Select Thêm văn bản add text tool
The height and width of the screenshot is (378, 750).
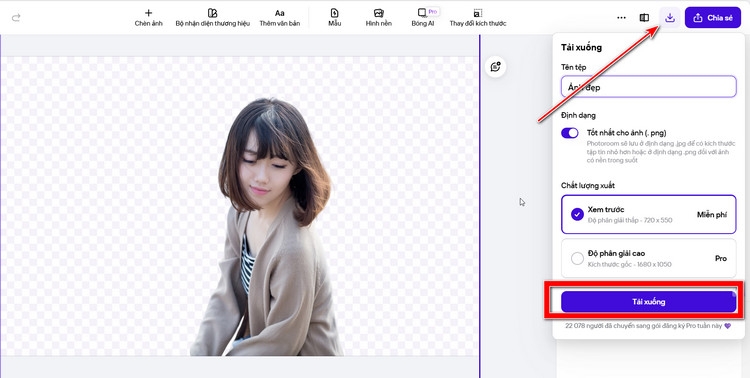point(280,18)
